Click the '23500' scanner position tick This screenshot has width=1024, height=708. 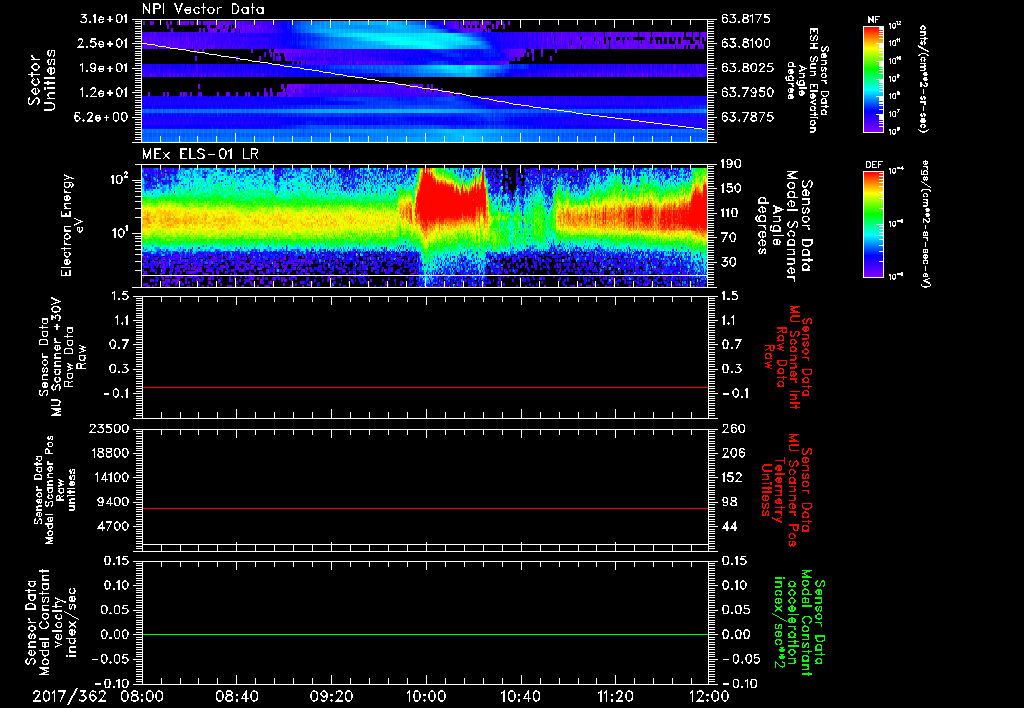[109, 429]
